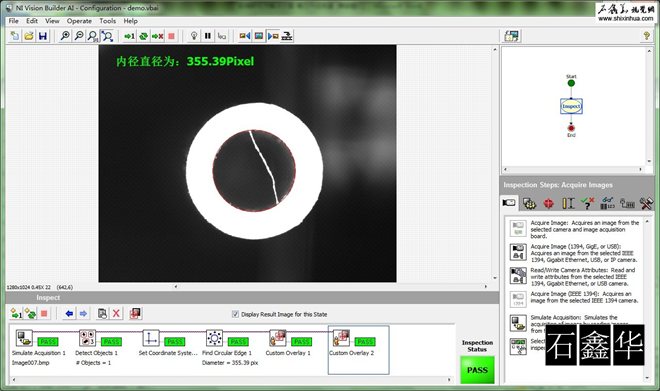Select the Custom Overlay 2 step
This screenshot has width=660, height=391.
(x=358, y=350)
